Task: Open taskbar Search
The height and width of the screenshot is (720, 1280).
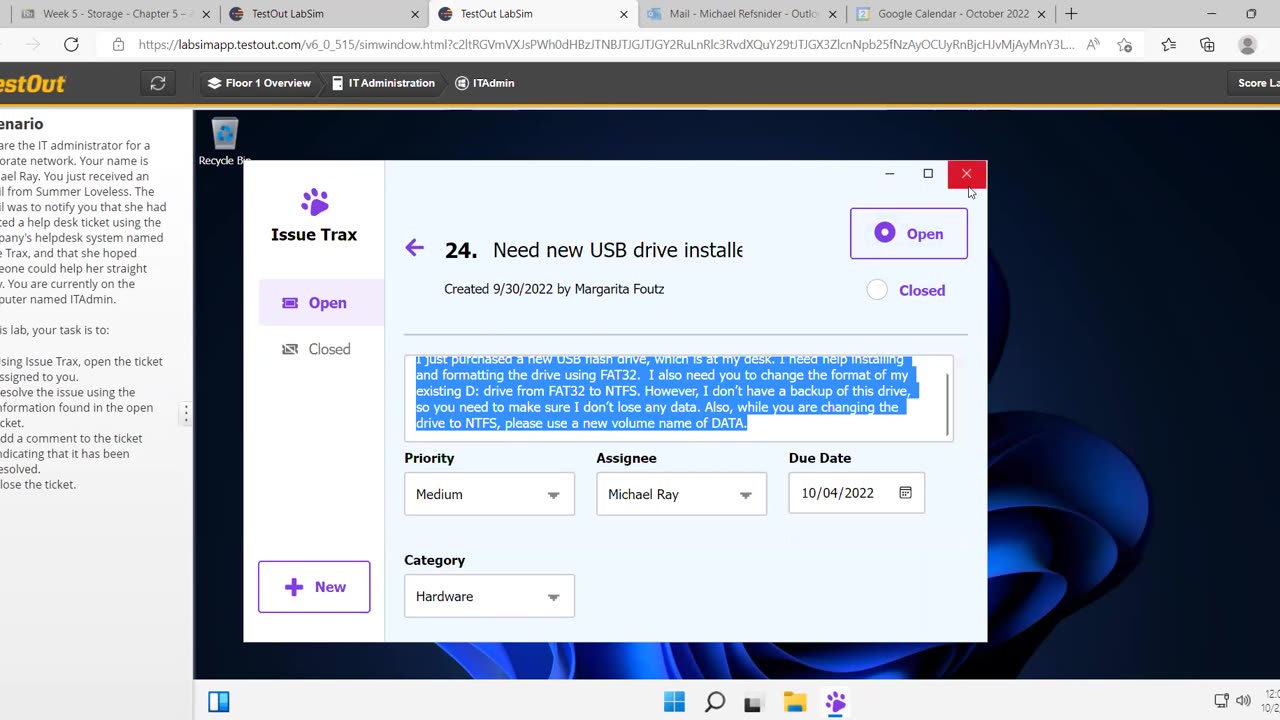Action: pyautogui.click(x=714, y=702)
